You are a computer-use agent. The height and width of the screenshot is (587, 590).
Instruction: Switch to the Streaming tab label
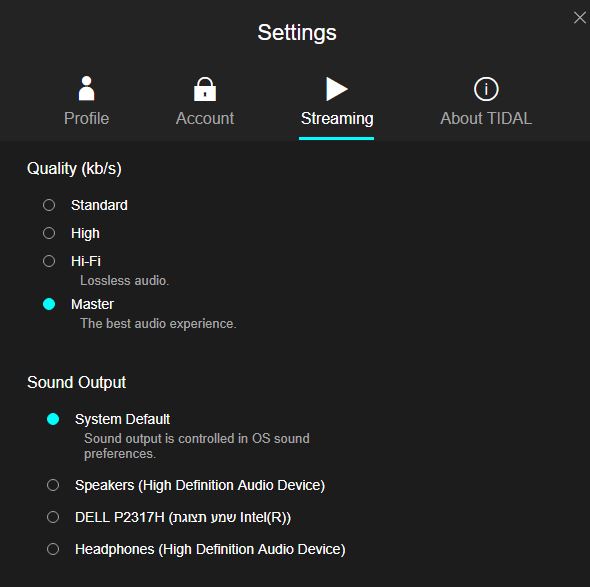point(337,119)
